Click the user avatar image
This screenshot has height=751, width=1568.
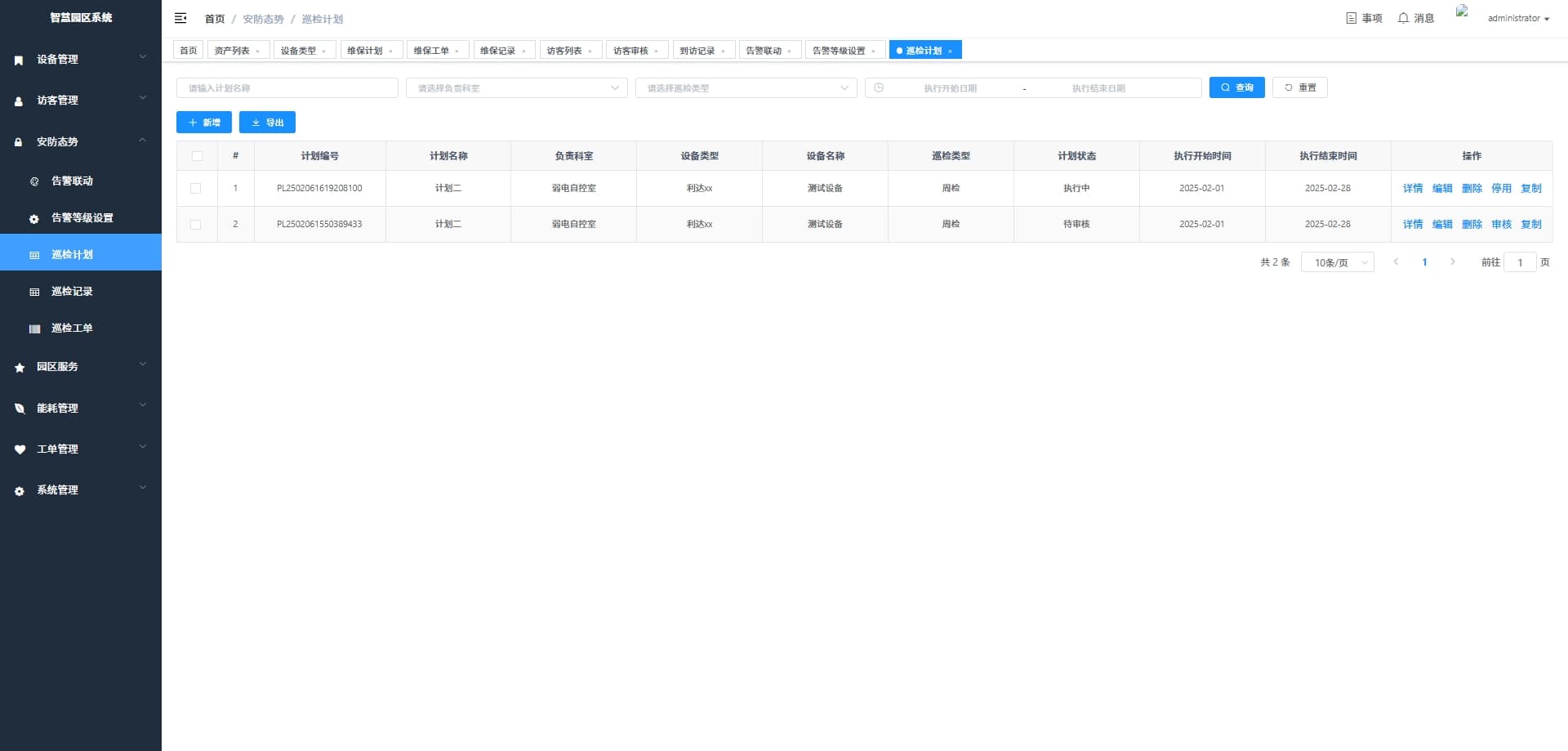(x=1462, y=11)
